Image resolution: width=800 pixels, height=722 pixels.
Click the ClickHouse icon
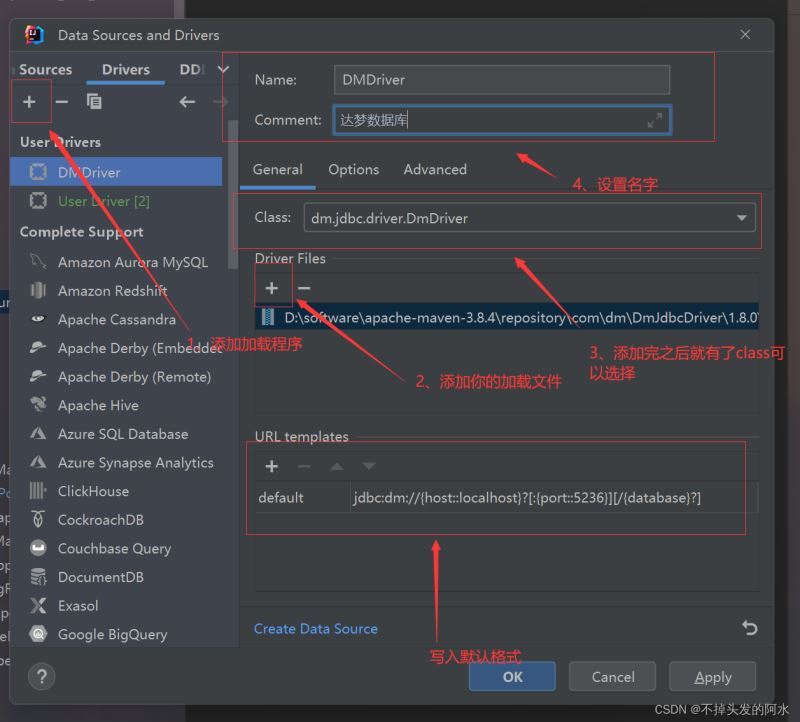[38, 491]
